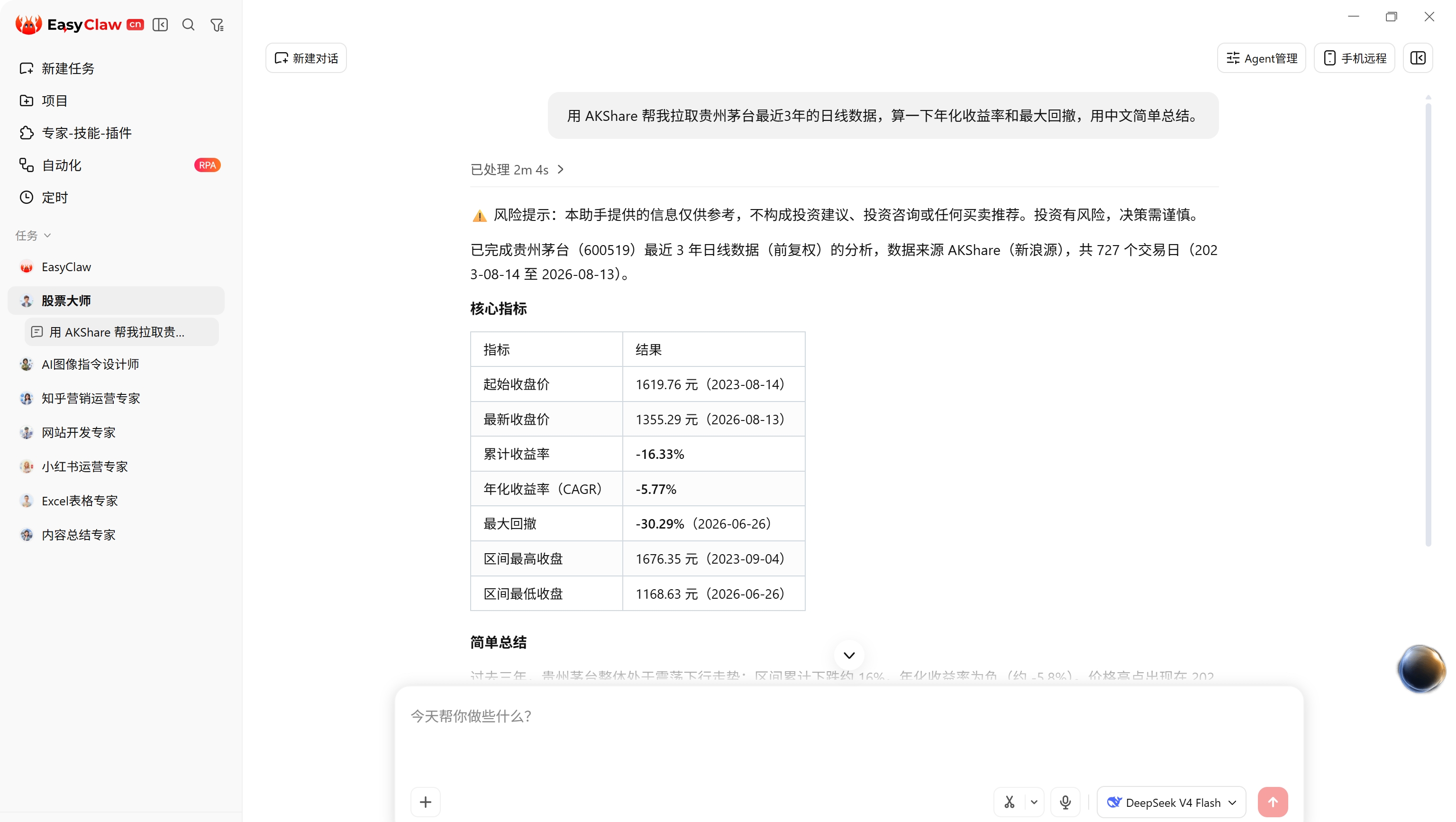Viewport: 1456px width, 822px height.
Task: Click the 1619.76 元（2023-08-14） cell
Action: [713, 384]
